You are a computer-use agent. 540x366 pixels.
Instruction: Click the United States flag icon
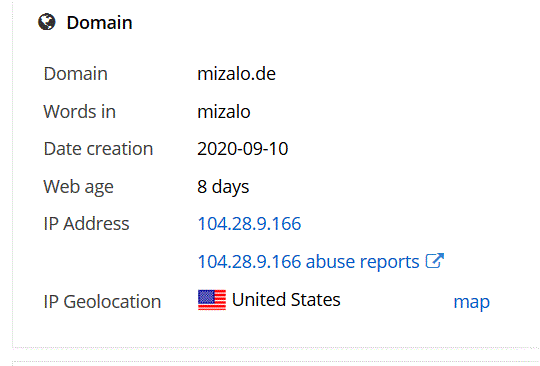tap(212, 300)
